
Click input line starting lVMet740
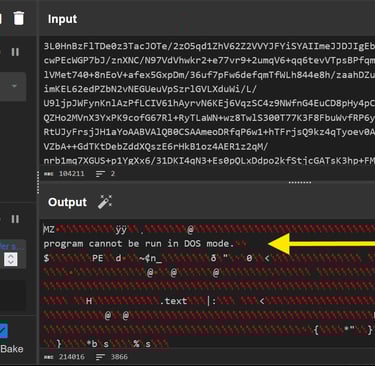pos(209,75)
